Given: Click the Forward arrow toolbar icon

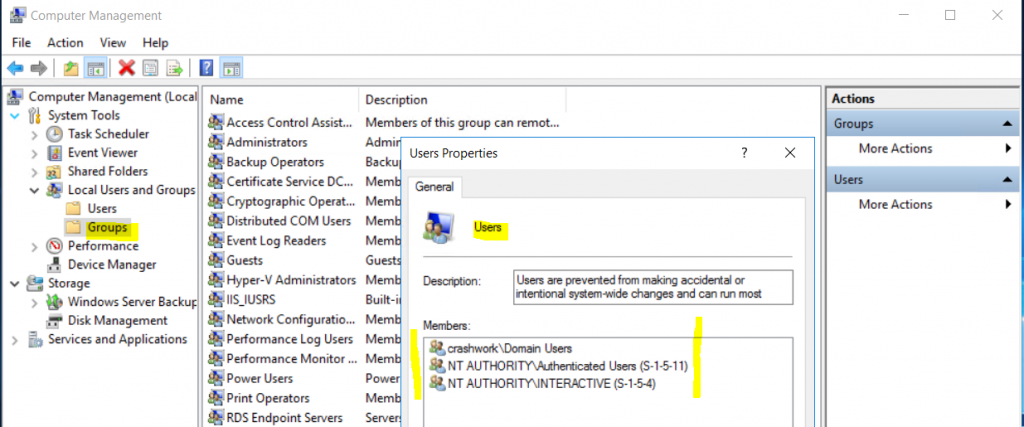Looking at the screenshot, I should [39, 68].
